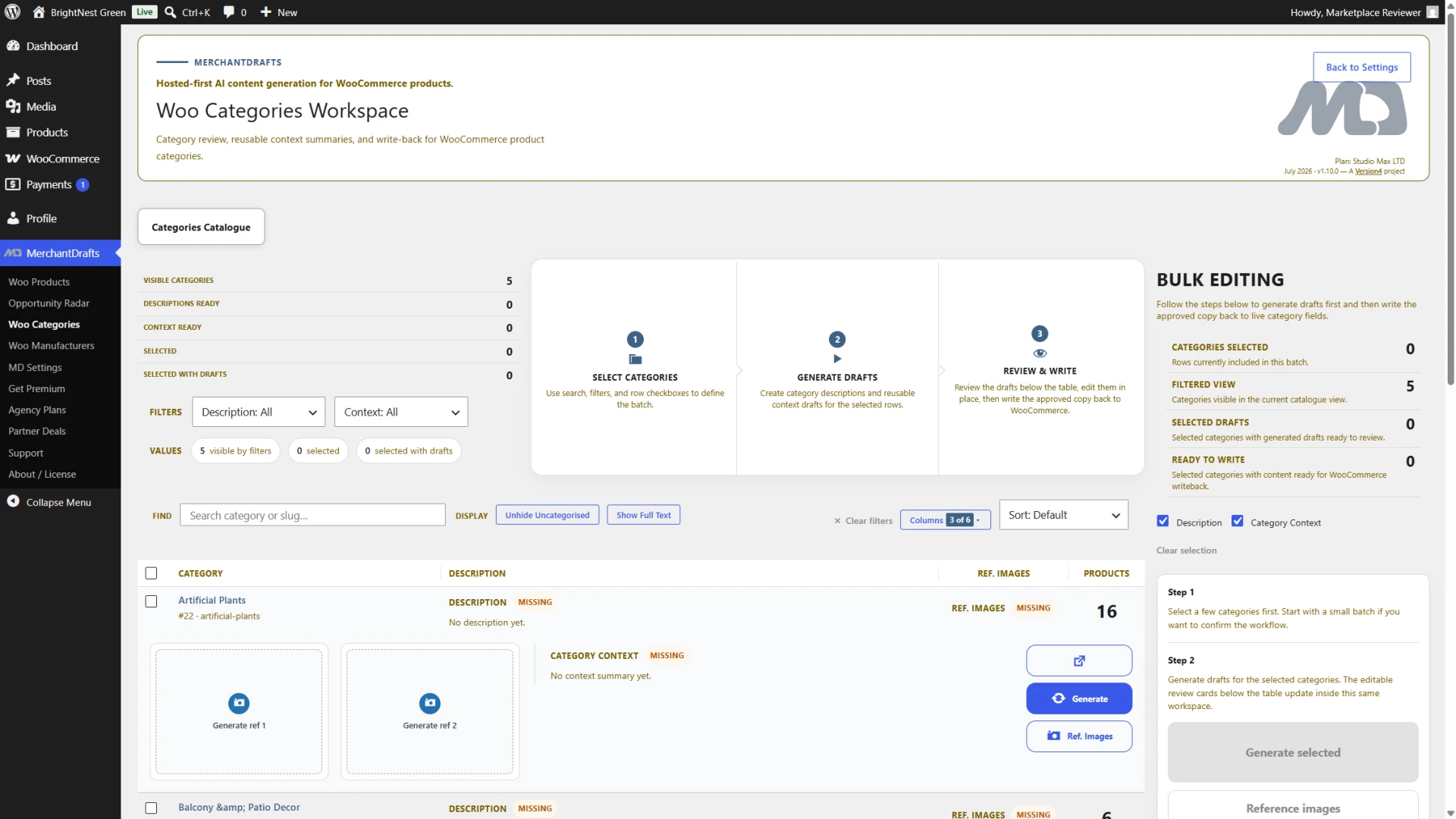
Task: Click external link icon button for Artificial Plants
Action: tap(1079, 661)
